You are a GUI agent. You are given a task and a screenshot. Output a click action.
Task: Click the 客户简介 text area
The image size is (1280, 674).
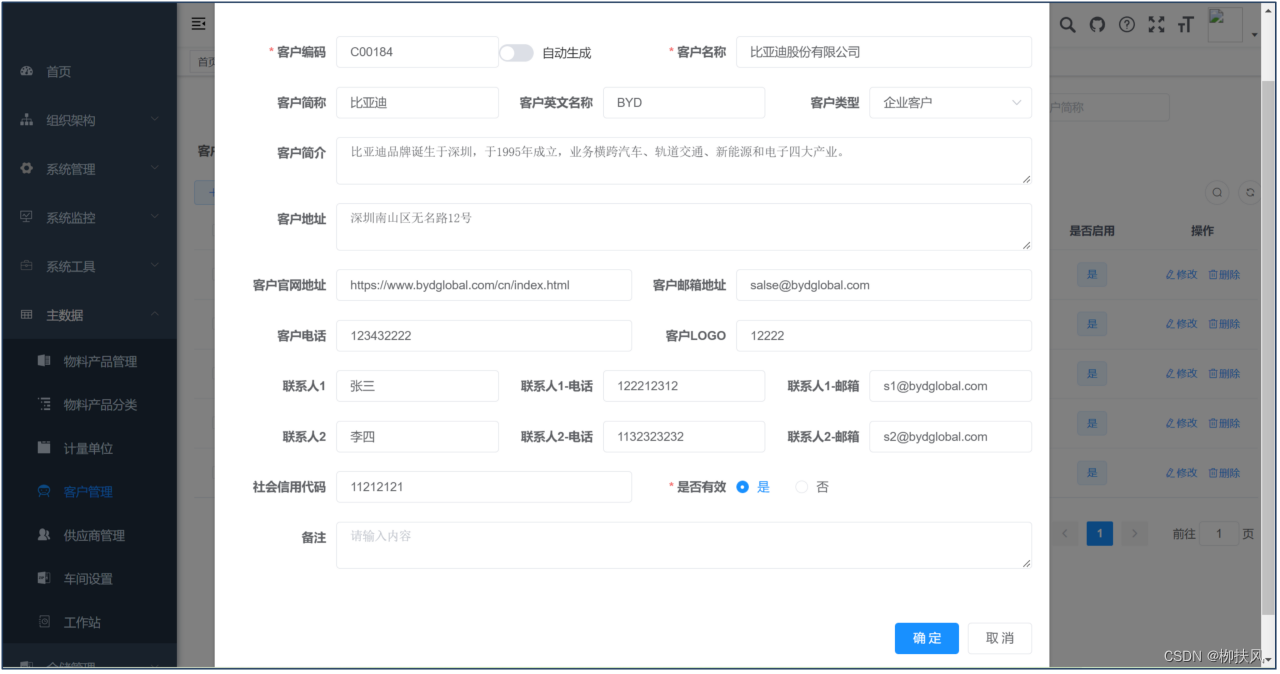(684, 161)
